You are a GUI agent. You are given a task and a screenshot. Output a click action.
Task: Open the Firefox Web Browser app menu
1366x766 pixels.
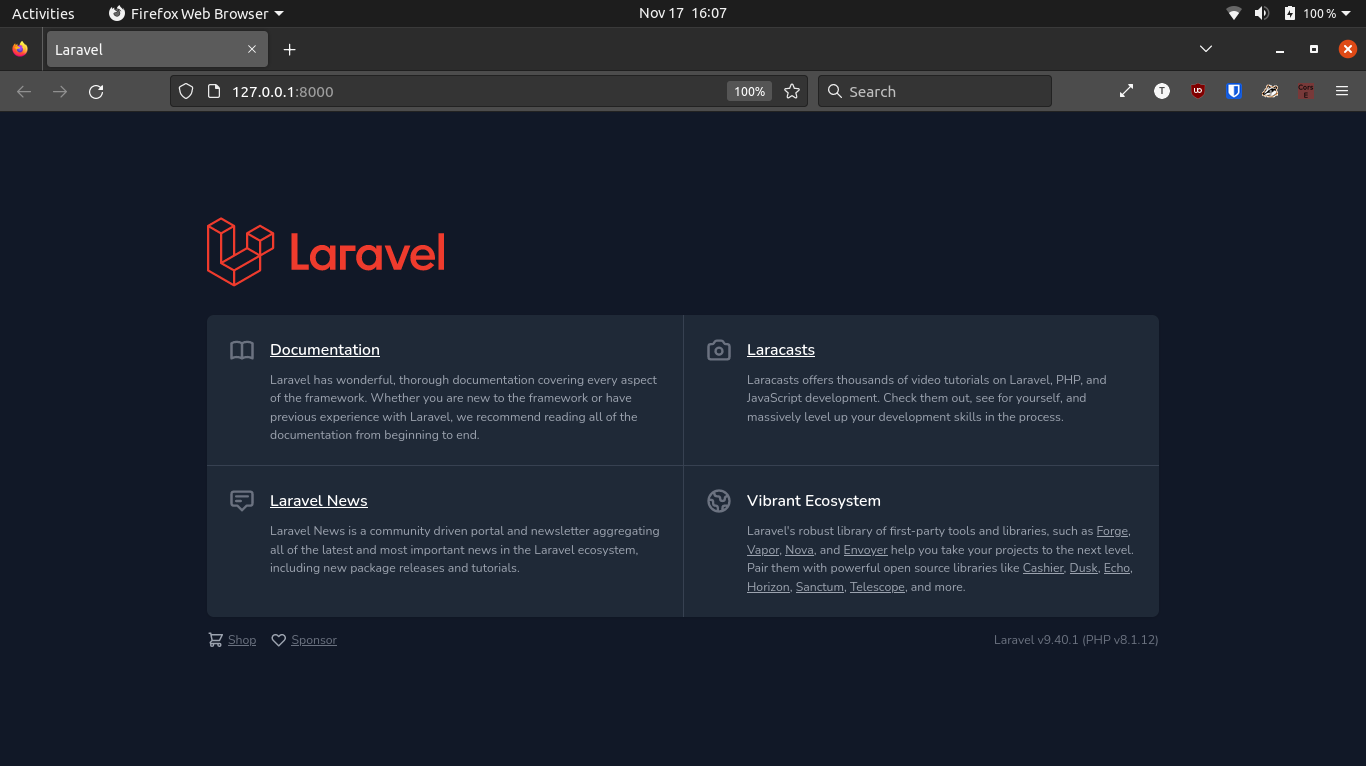coord(196,13)
